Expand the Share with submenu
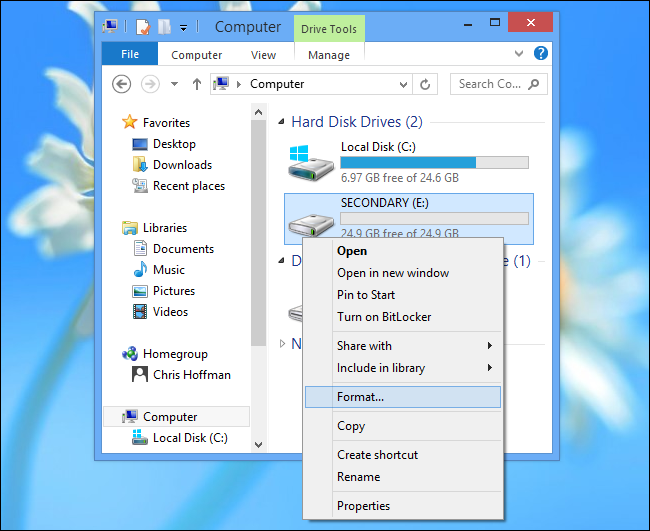The image size is (650, 531). (x=403, y=346)
